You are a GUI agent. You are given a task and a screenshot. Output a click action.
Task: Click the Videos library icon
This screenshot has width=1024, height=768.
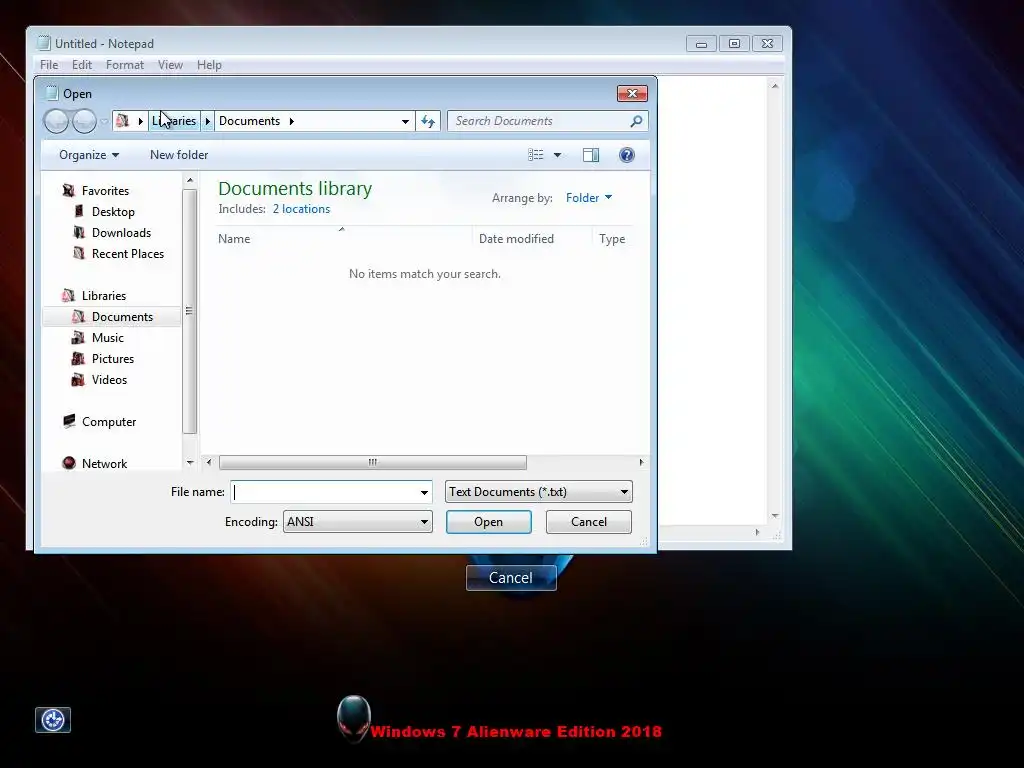click(78, 379)
